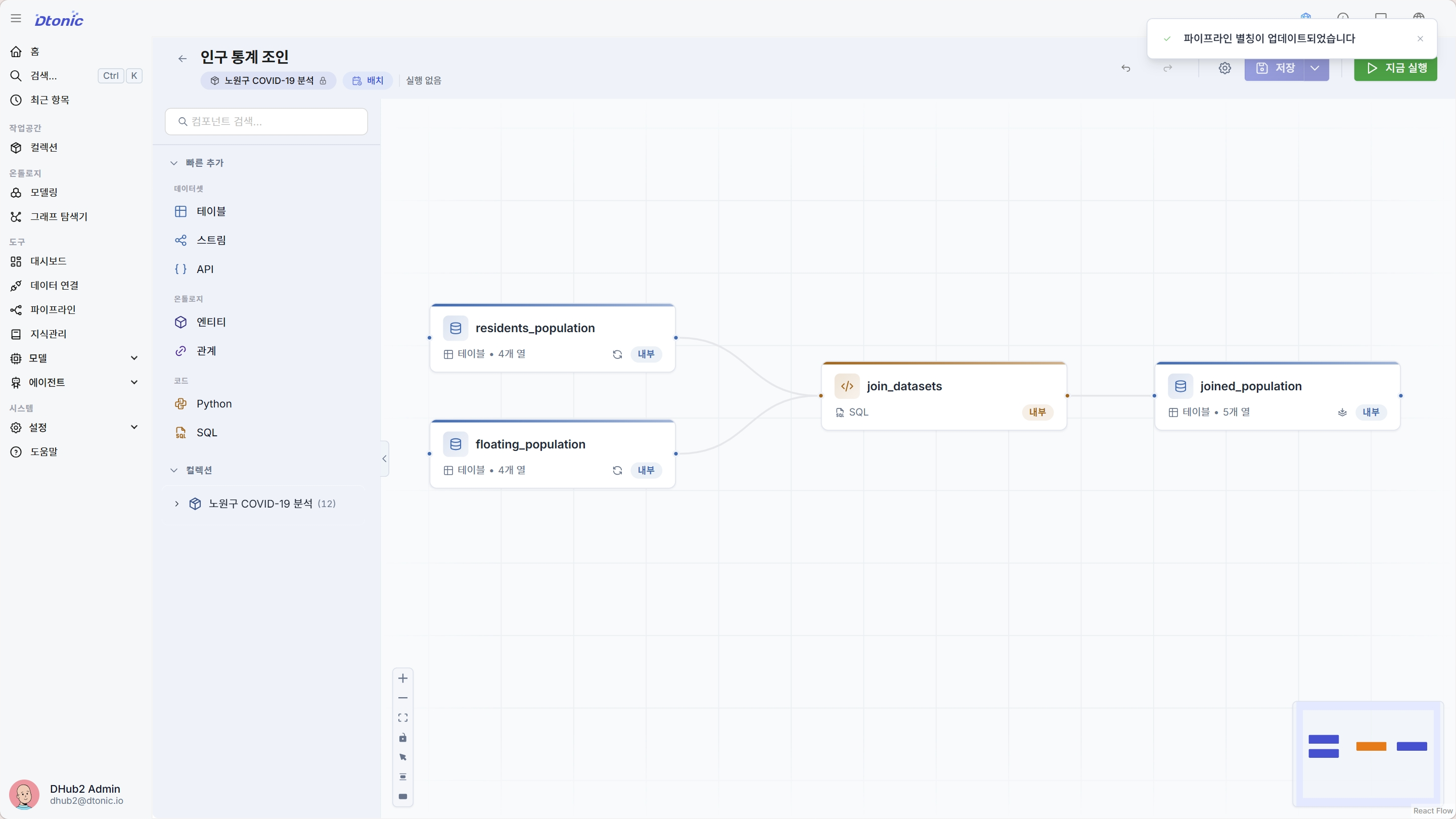Open pipeline settings gear icon
1456x819 pixels.
tap(1225, 68)
